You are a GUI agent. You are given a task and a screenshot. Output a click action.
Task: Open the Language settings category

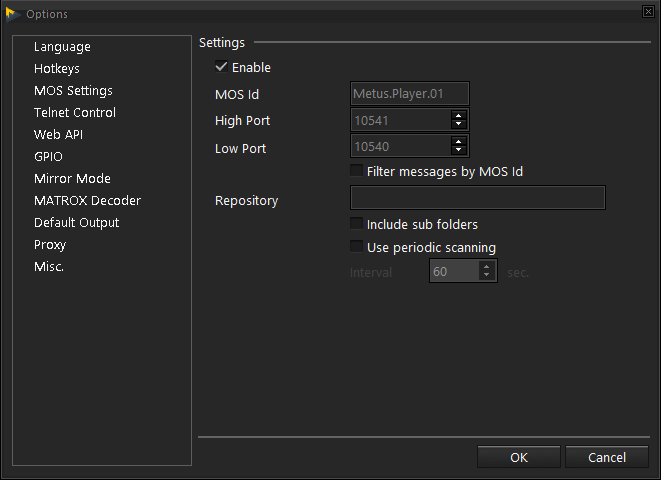click(x=62, y=47)
